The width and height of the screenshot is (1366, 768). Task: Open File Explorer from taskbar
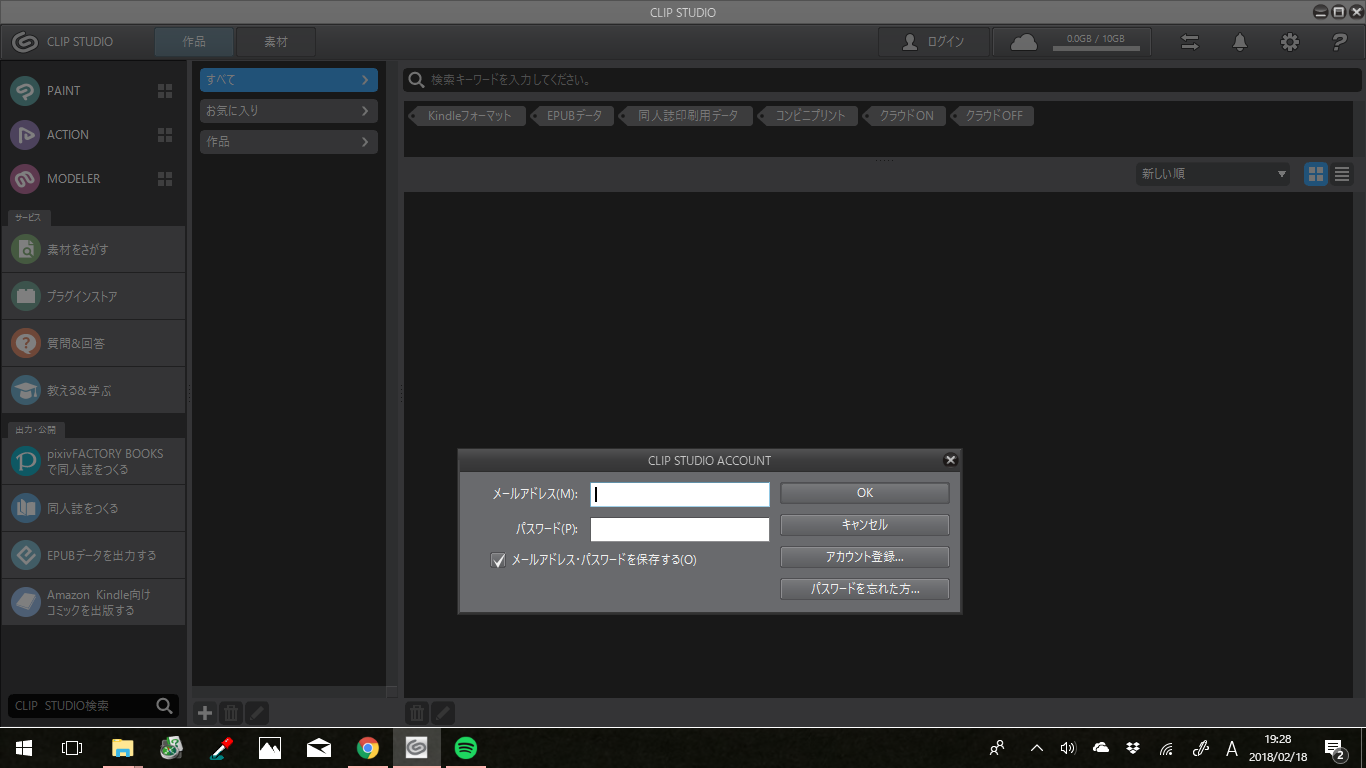[122, 747]
